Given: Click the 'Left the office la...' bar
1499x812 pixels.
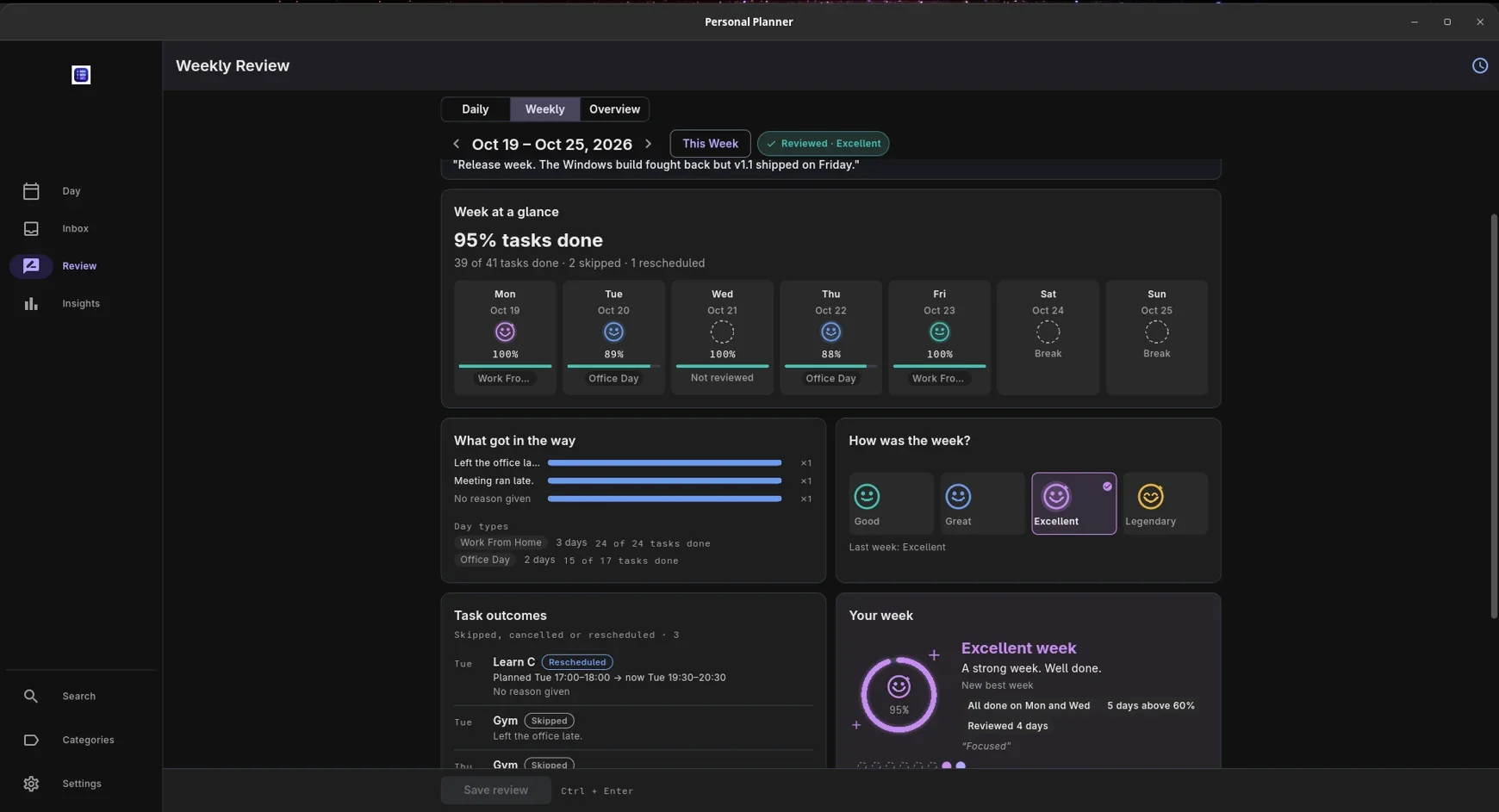Looking at the screenshot, I should coord(664,463).
